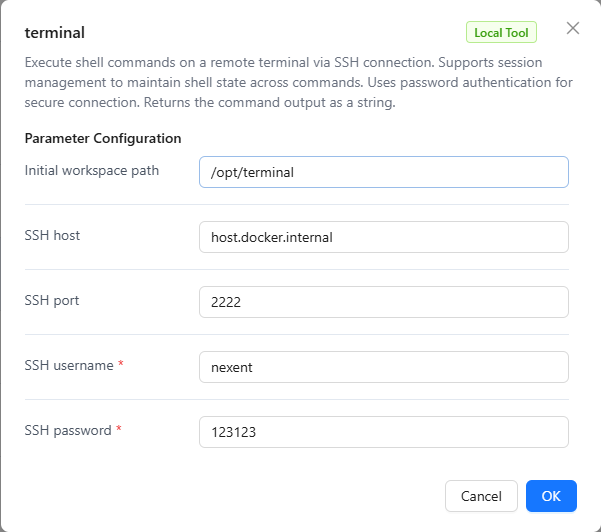Edit the SSH username field

(x=384, y=367)
